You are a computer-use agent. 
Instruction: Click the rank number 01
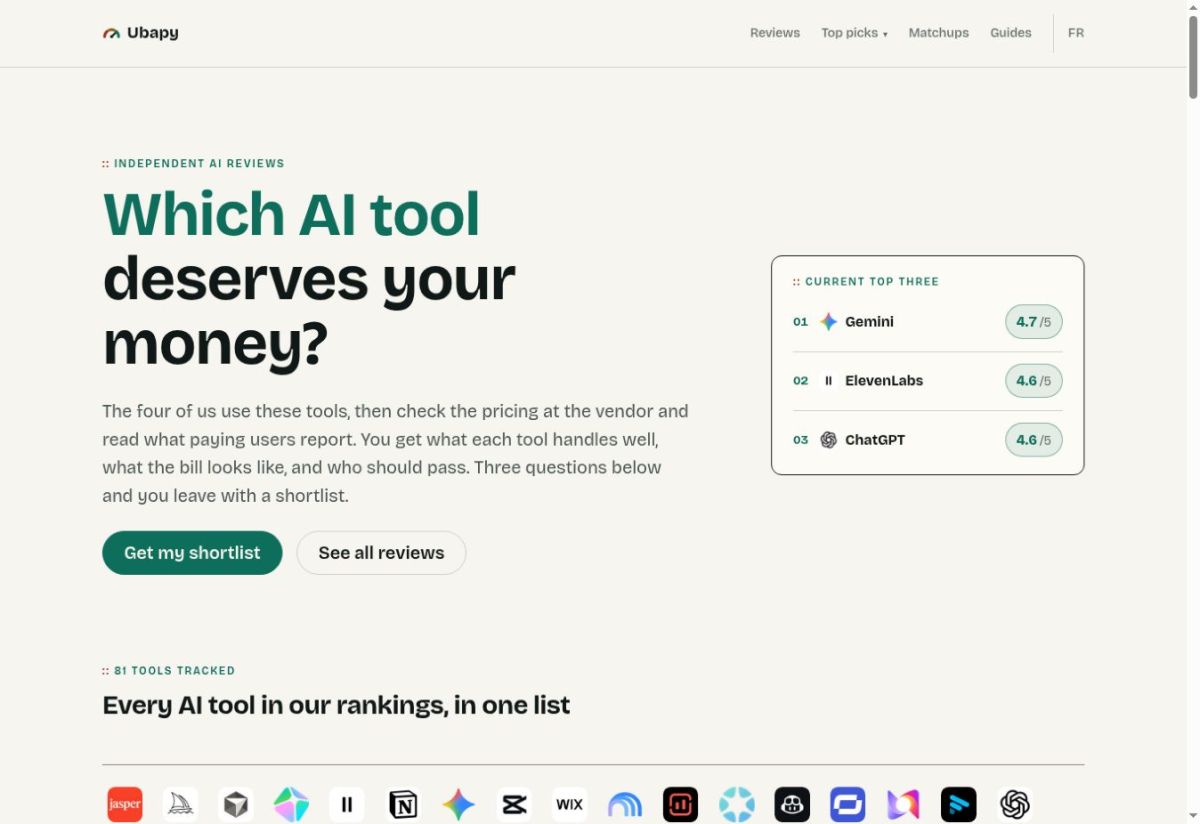click(x=800, y=322)
